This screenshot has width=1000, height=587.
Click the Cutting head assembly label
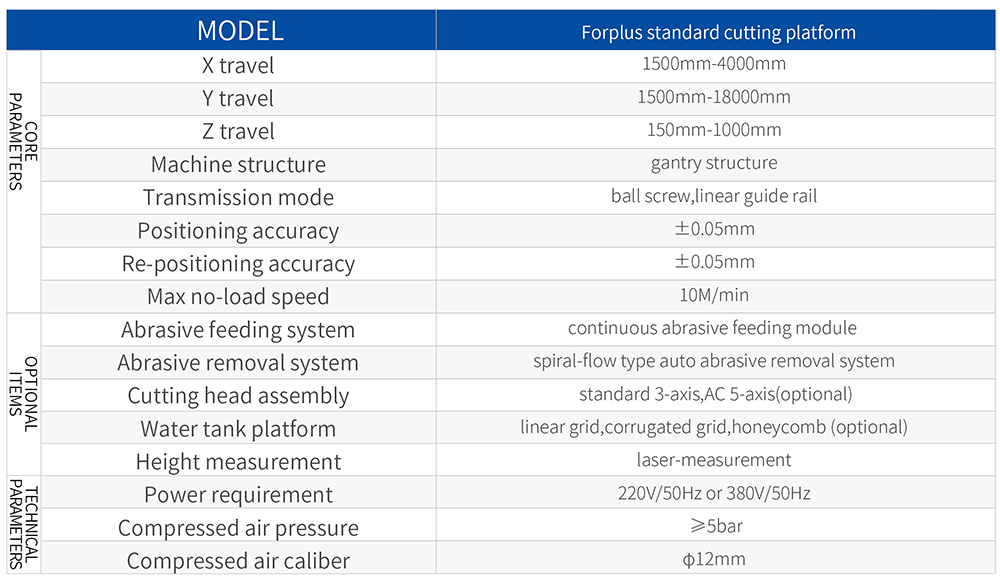coord(238,396)
